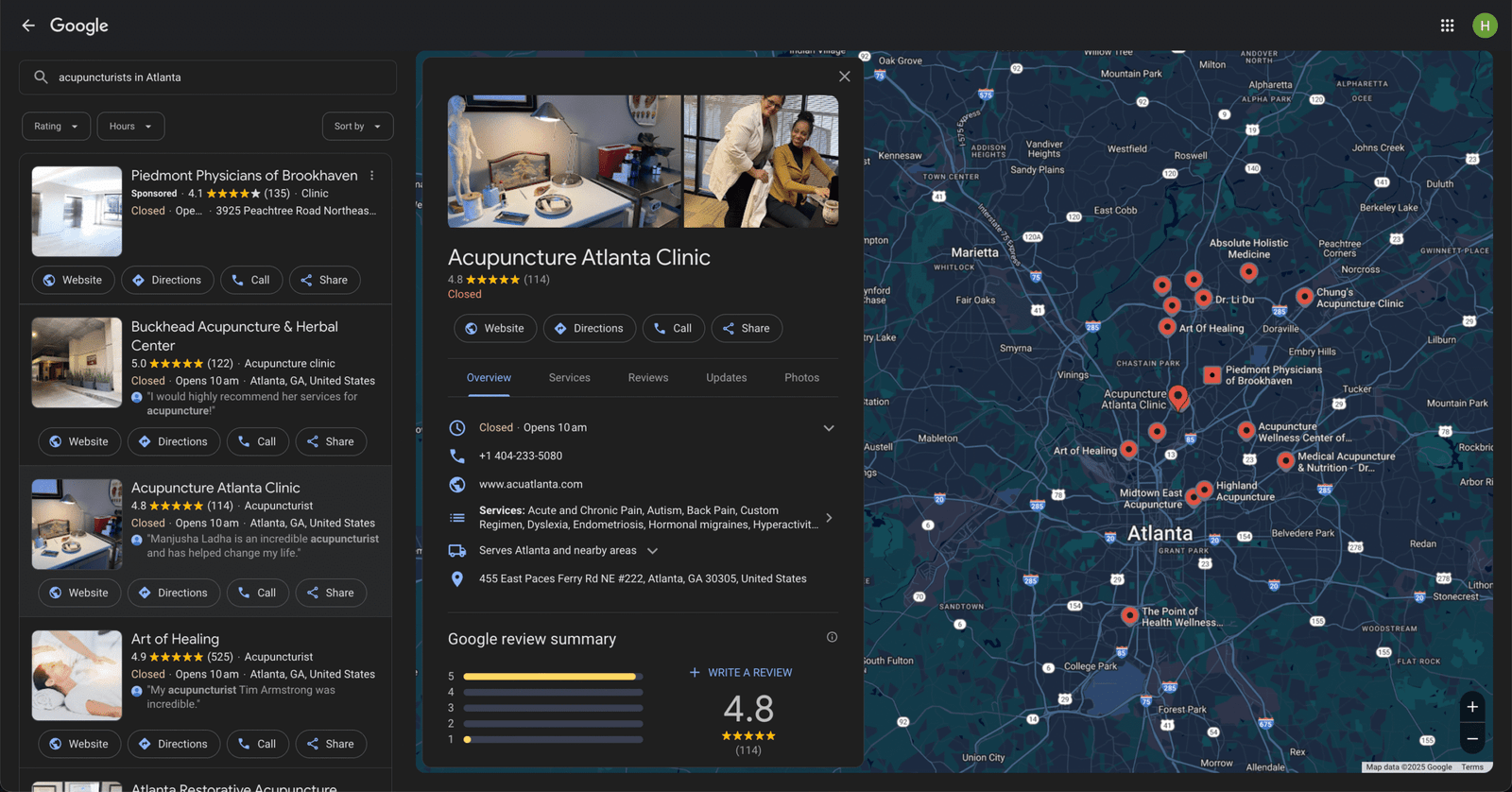Viewport: 1512px width, 792px height.
Task: Call Art of Healing from results list
Action: [258, 745]
